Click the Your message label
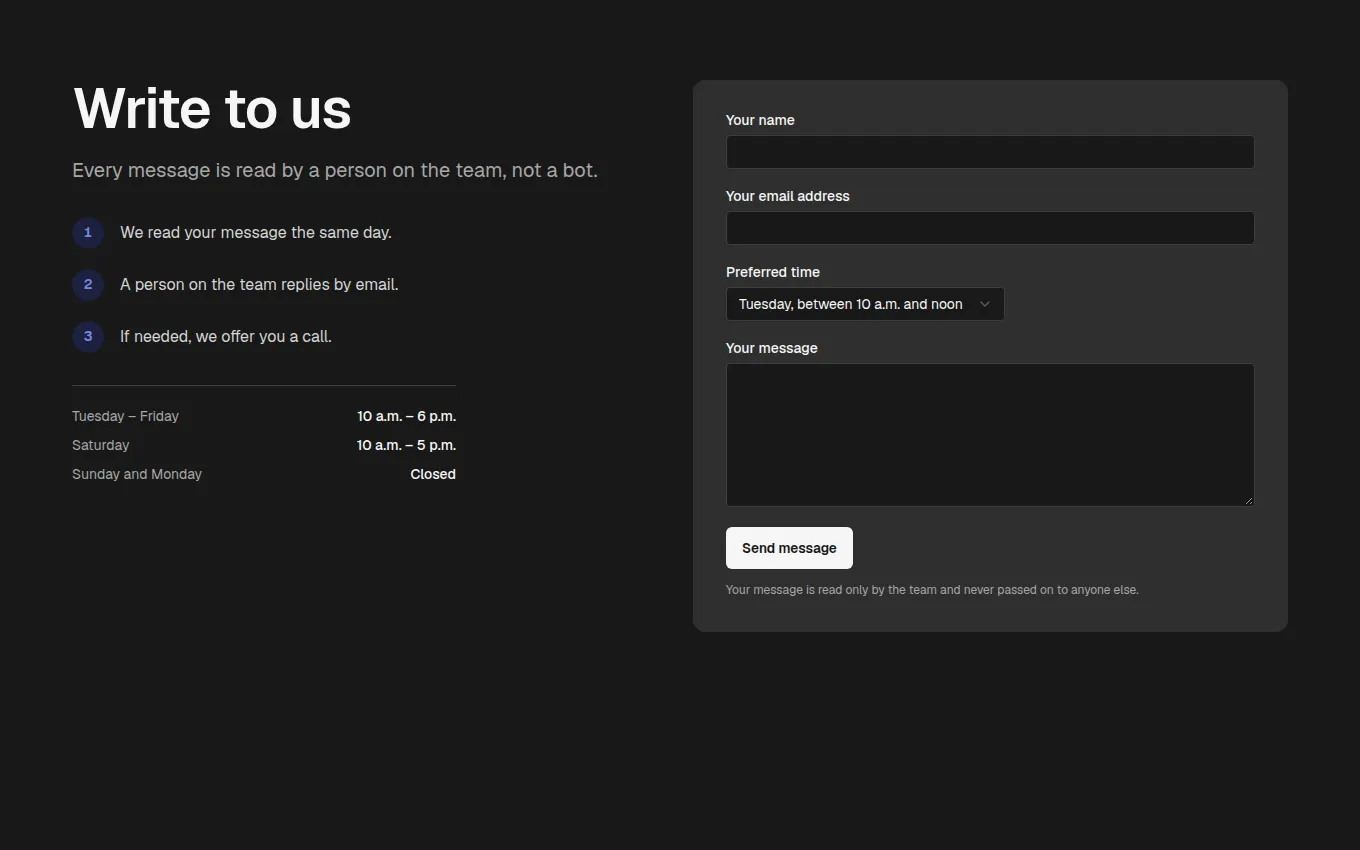The image size is (1360, 850). coord(772,348)
